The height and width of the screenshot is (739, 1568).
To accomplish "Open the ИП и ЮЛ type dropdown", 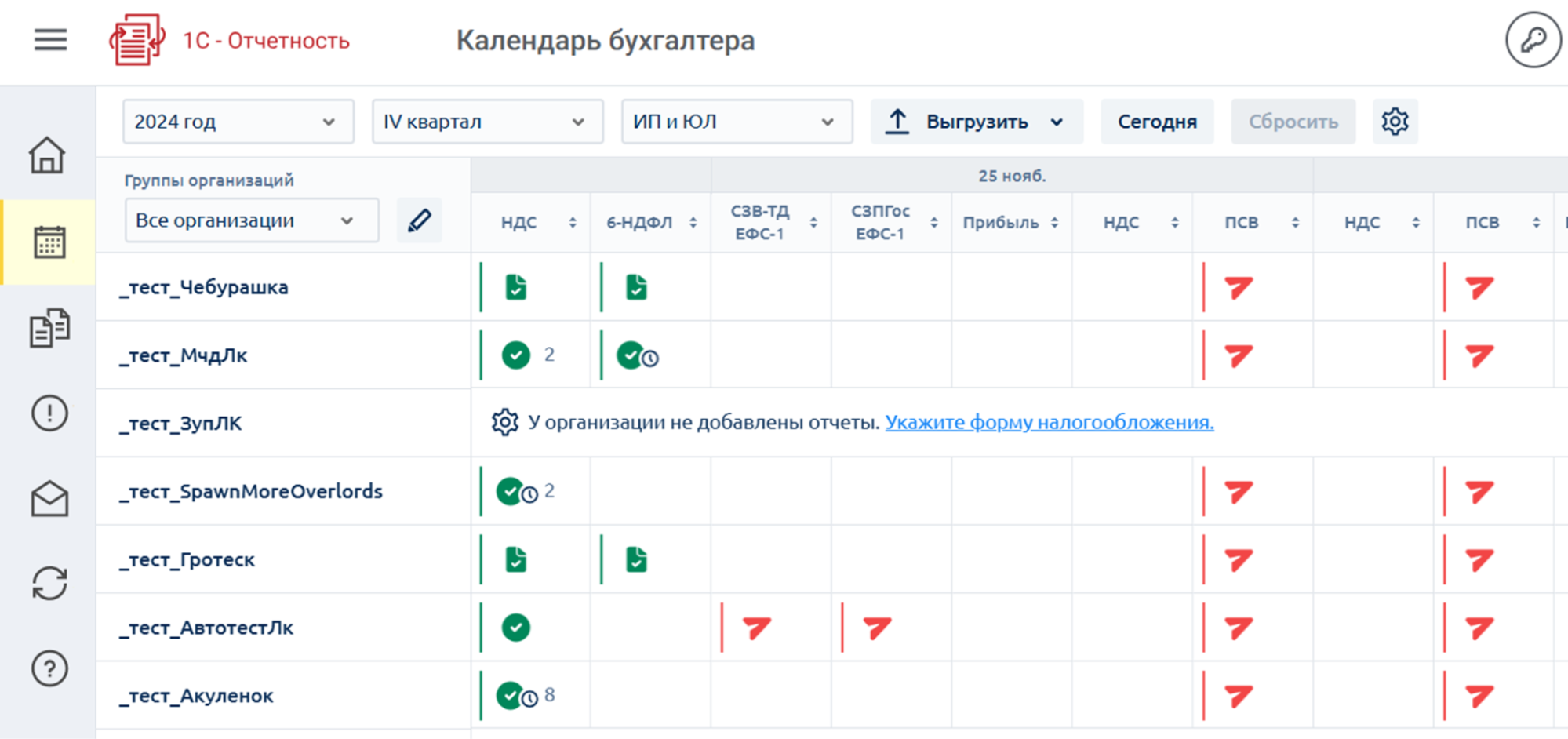I will (x=737, y=122).
